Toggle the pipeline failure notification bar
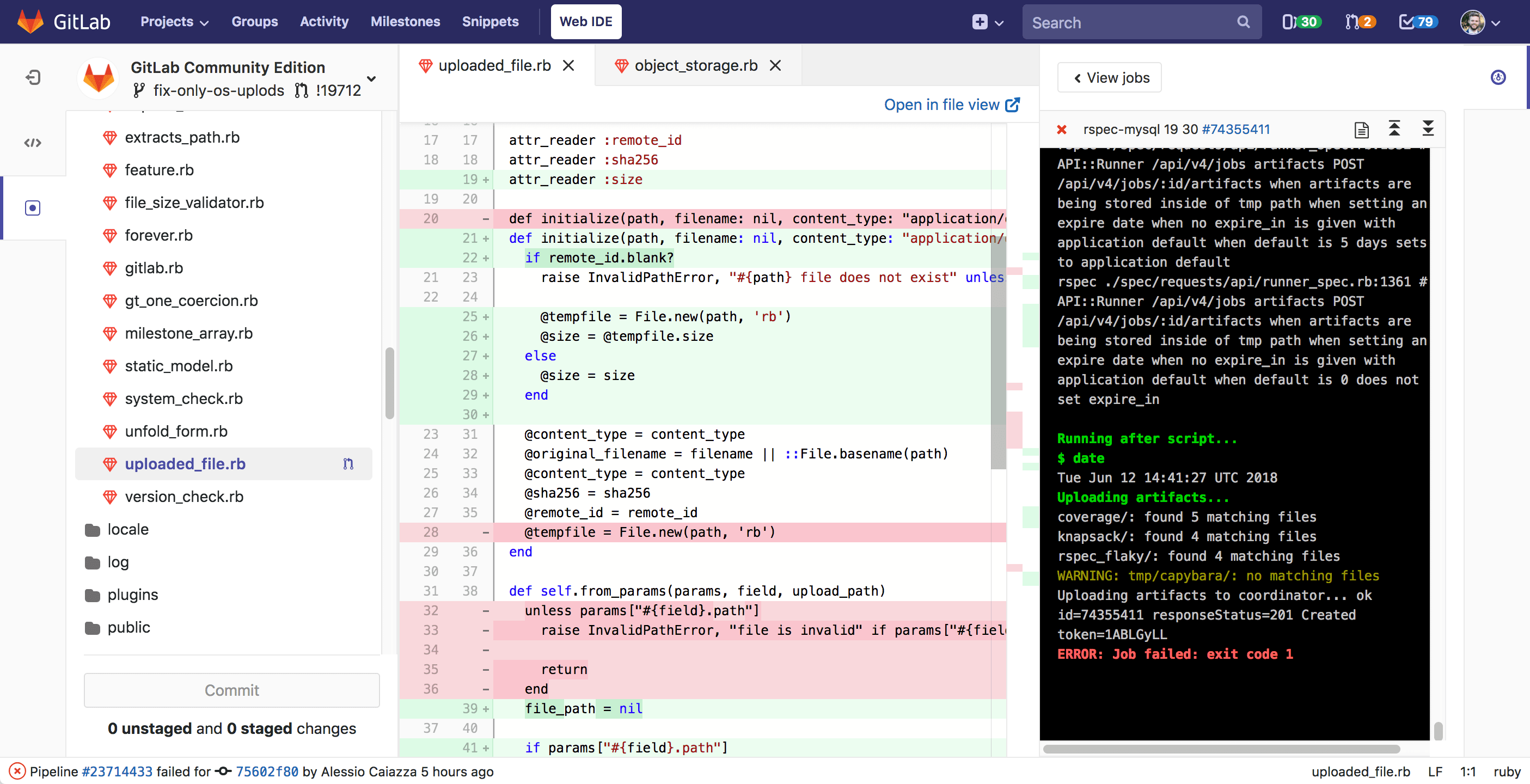This screenshot has width=1530, height=784. [x=16, y=772]
